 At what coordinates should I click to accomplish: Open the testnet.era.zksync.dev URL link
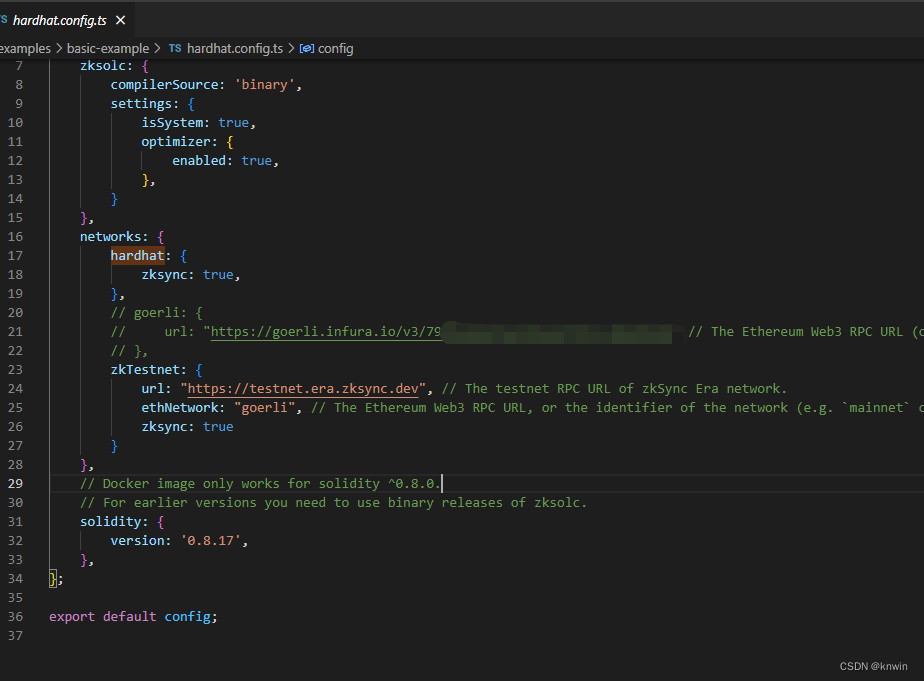point(303,389)
